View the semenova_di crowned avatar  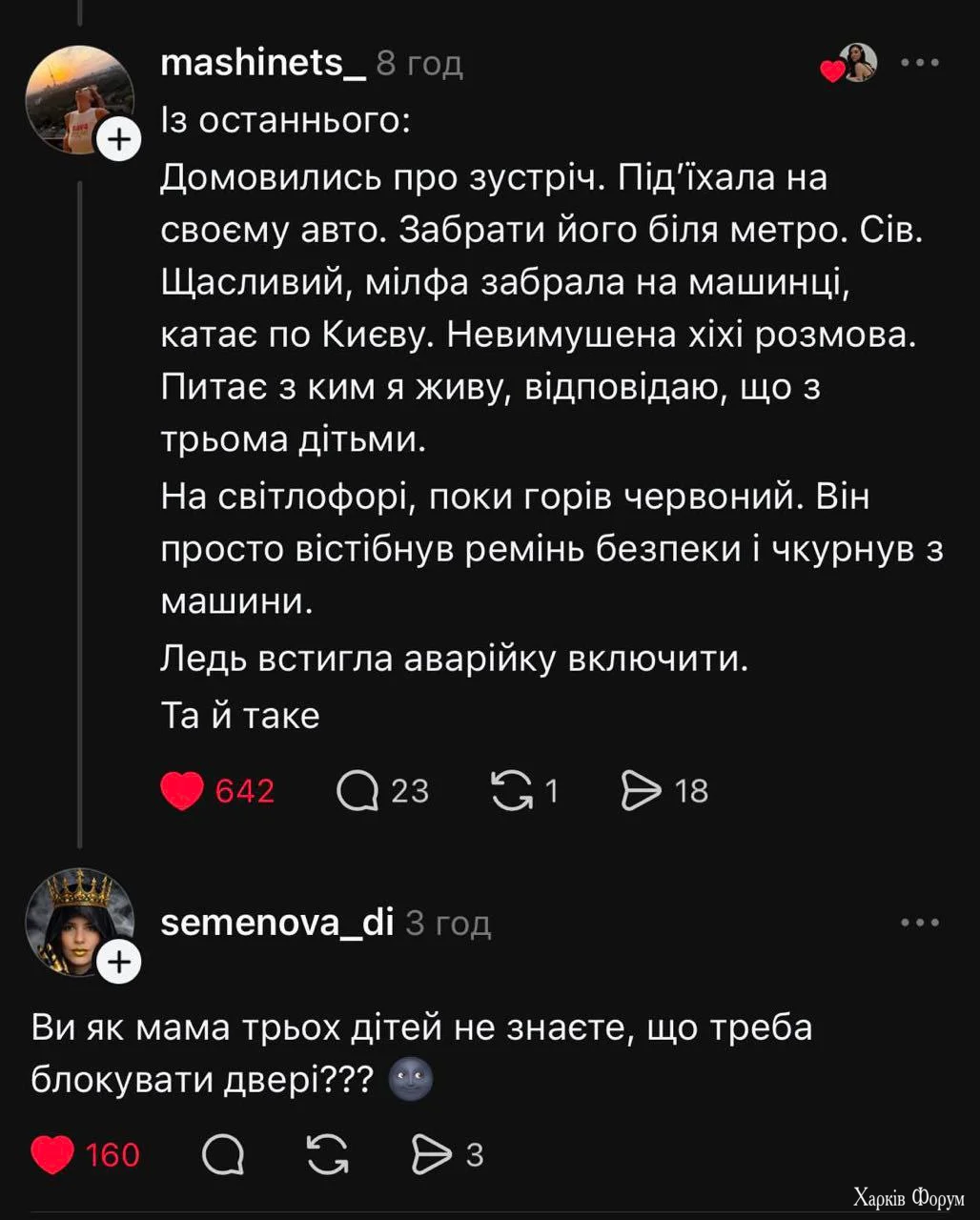coord(80,920)
